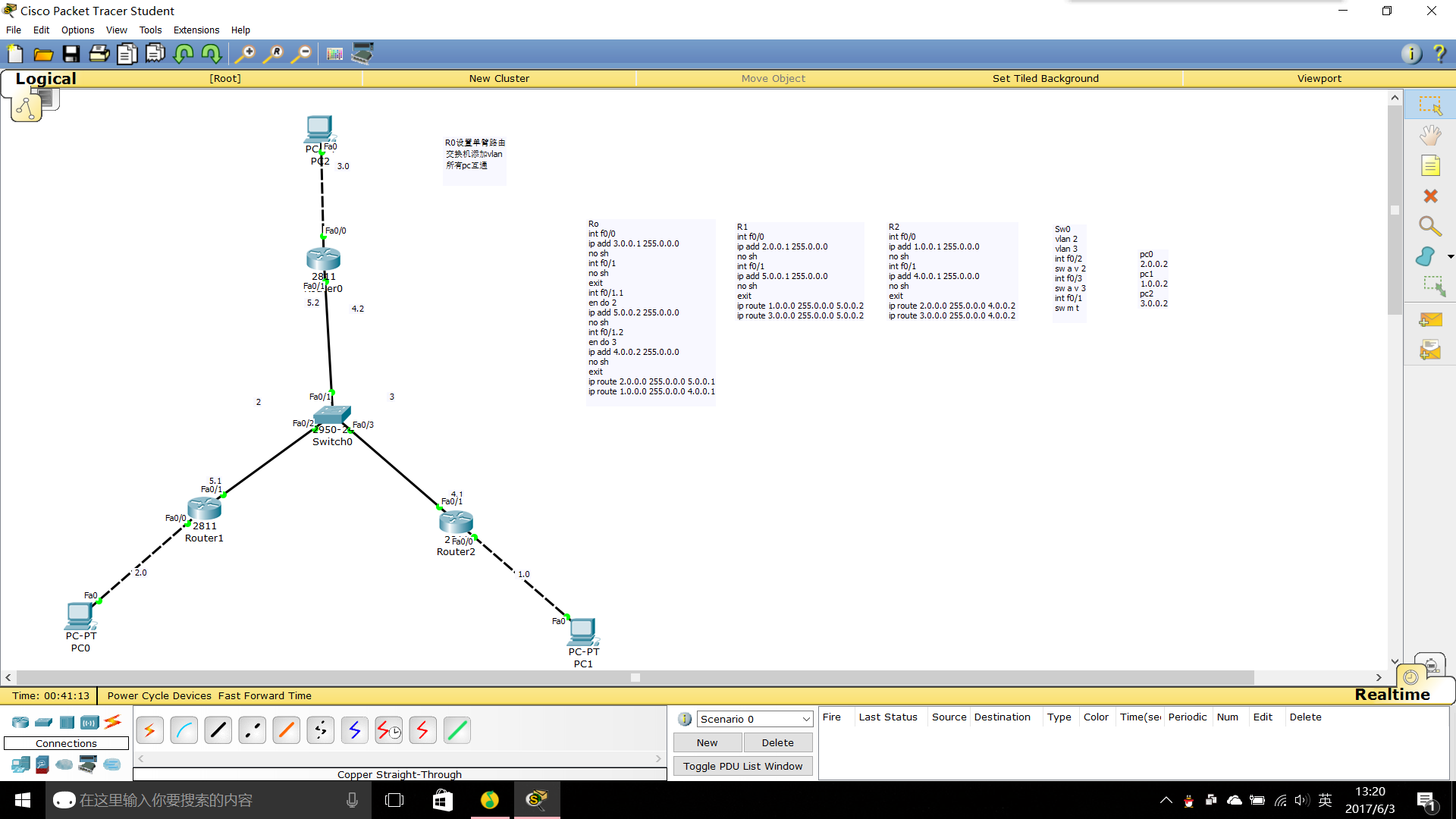The image size is (1456, 819).
Task: Click Toggle PDU List Window button
Action: pyautogui.click(x=742, y=766)
